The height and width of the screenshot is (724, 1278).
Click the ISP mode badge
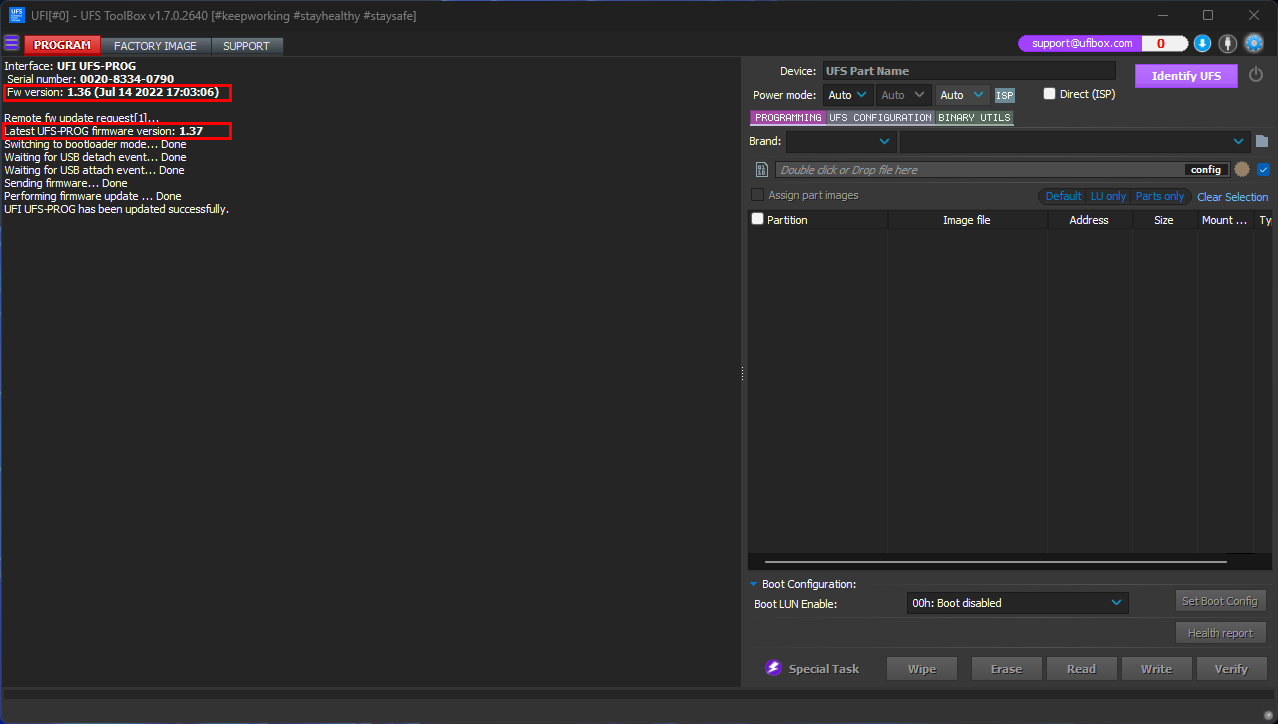pos(1004,95)
